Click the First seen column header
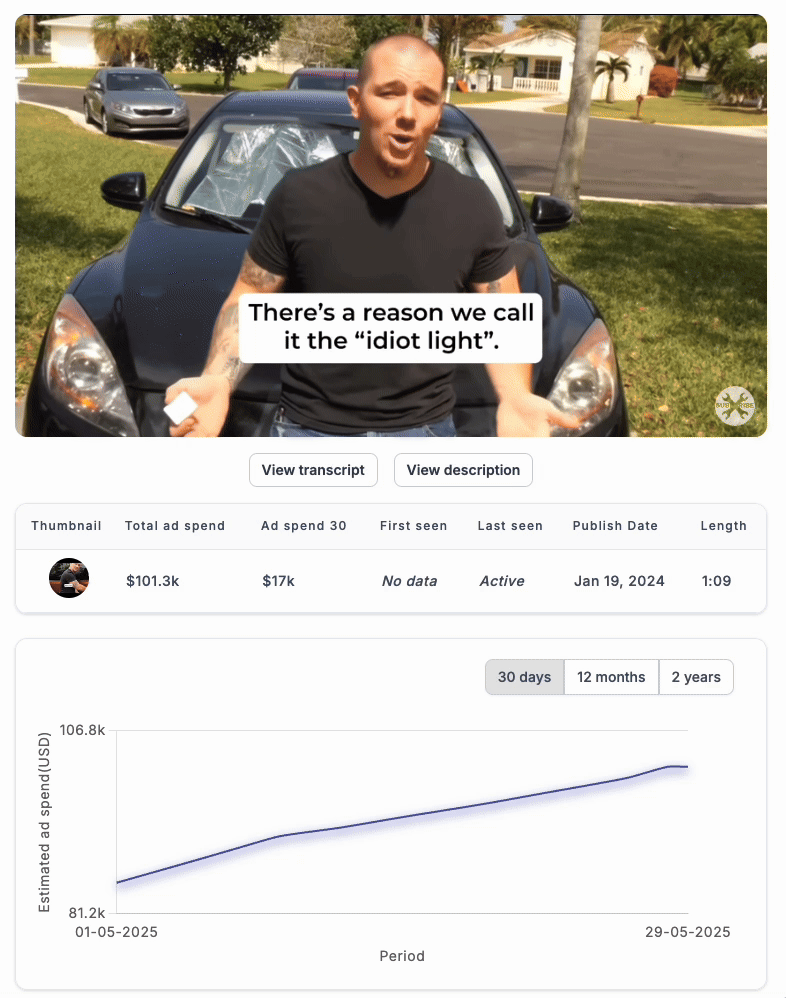Viewport: 786px width, 998px height. (x=414, y=526)
